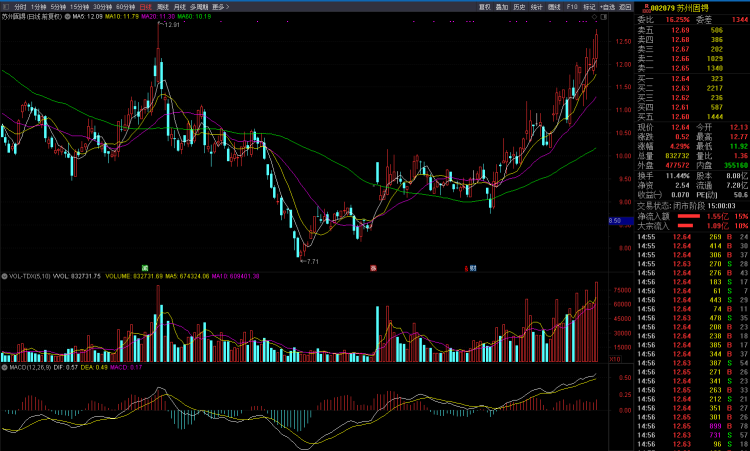Viewport: 750px width, 451px height.
Task: Click the 交易状态 closing status line
Action: [686, 206]
